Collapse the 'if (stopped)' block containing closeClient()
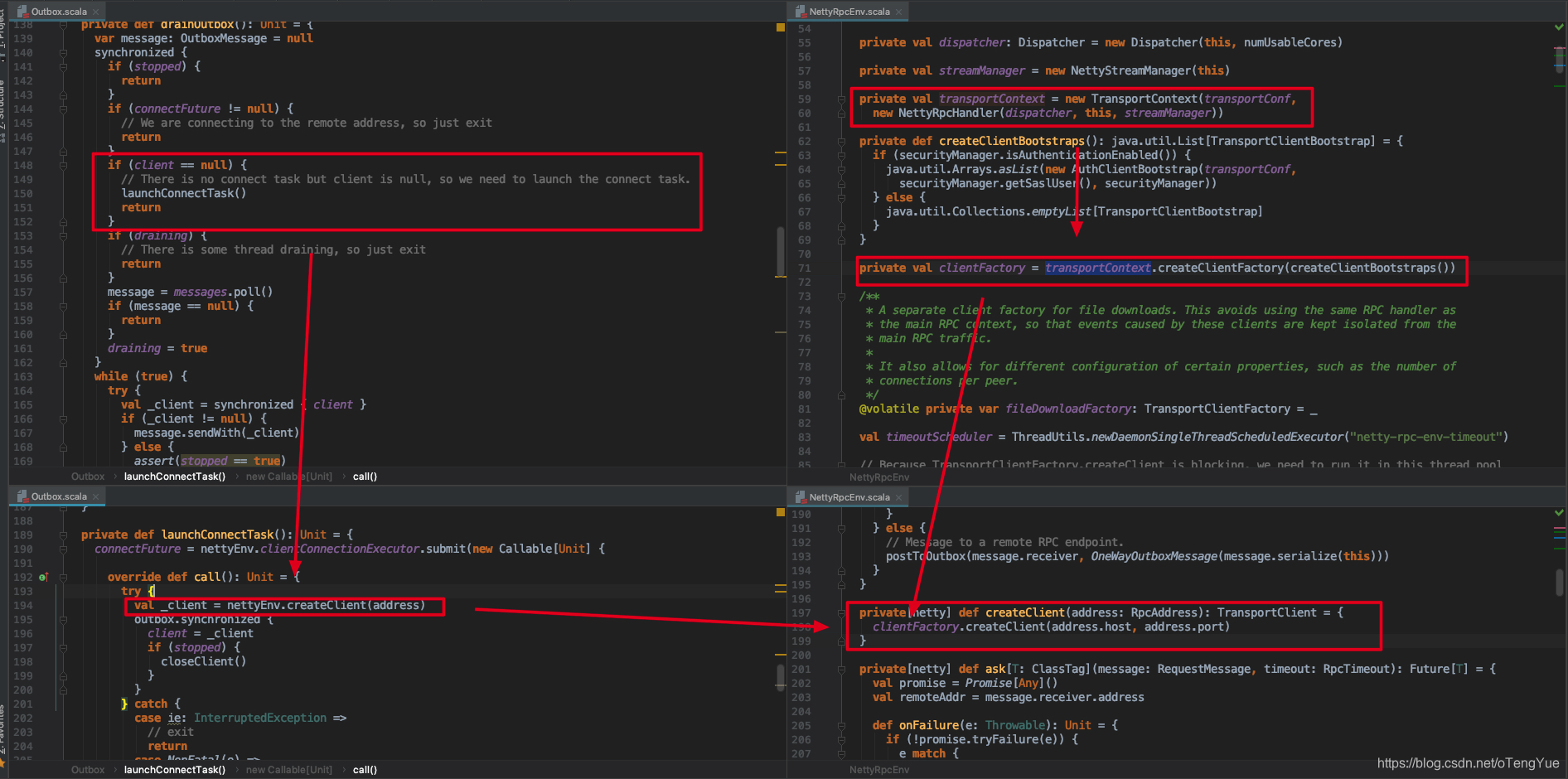This screenshot has width=1568, height=779. click(63, 647)
